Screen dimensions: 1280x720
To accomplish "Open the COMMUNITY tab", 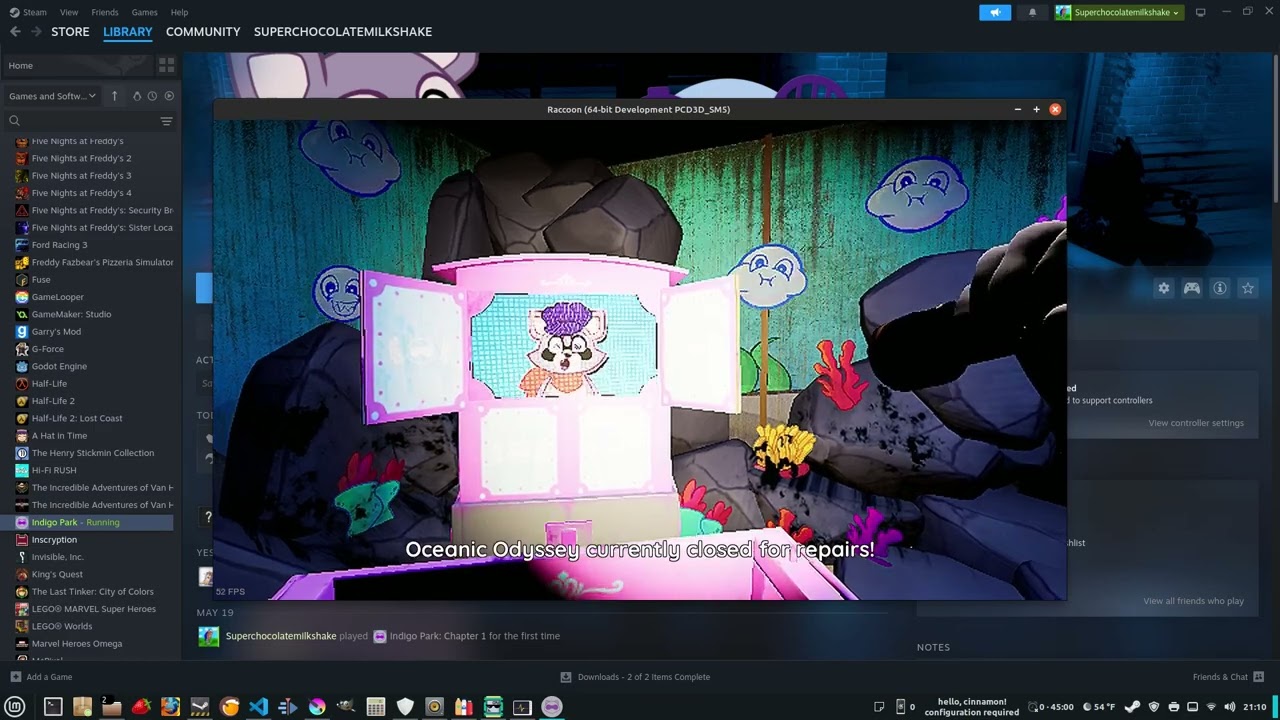I will (203, 32).
